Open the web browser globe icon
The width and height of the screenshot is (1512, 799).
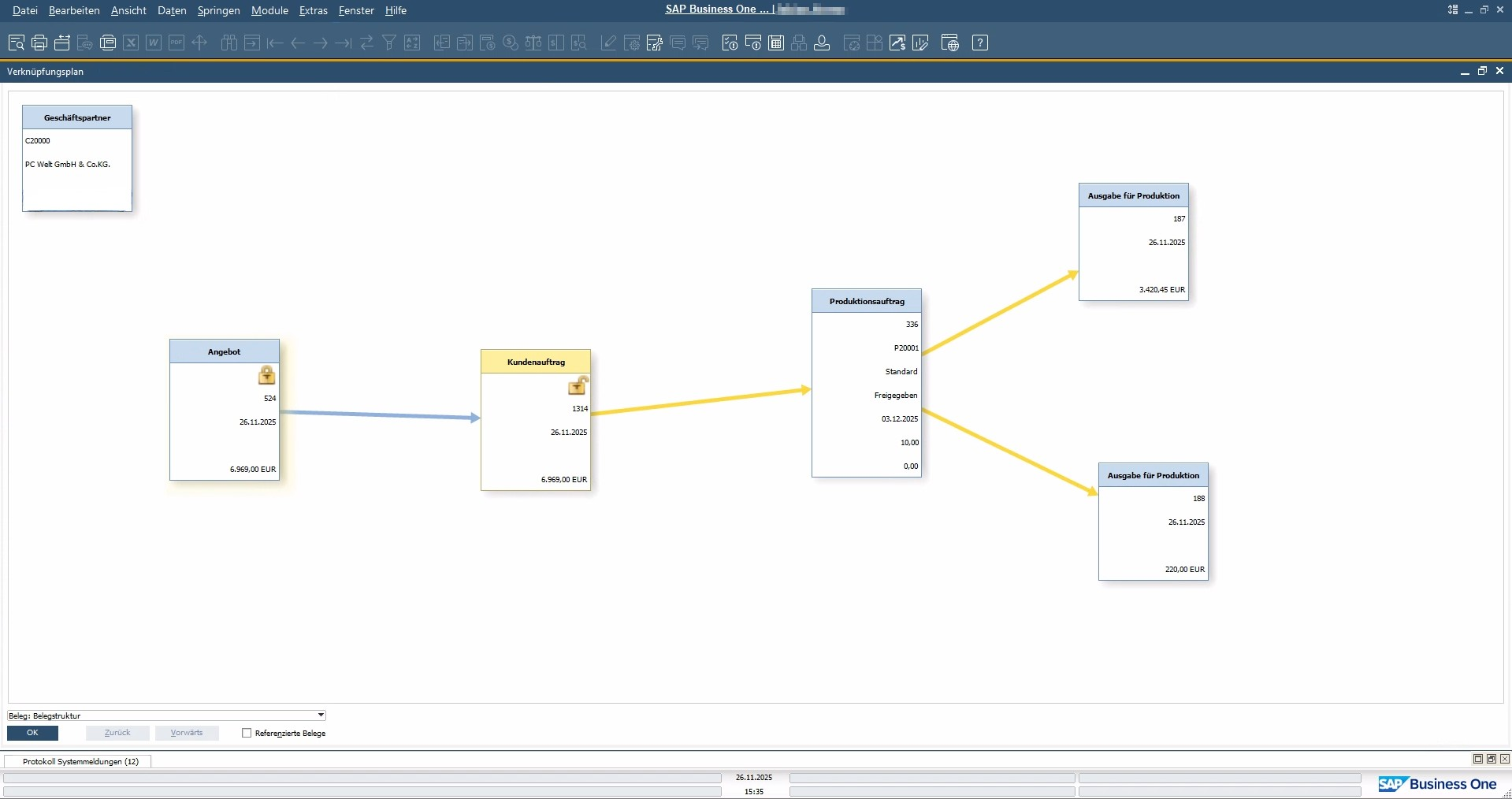pyautogui.click(x=950, y=43)
